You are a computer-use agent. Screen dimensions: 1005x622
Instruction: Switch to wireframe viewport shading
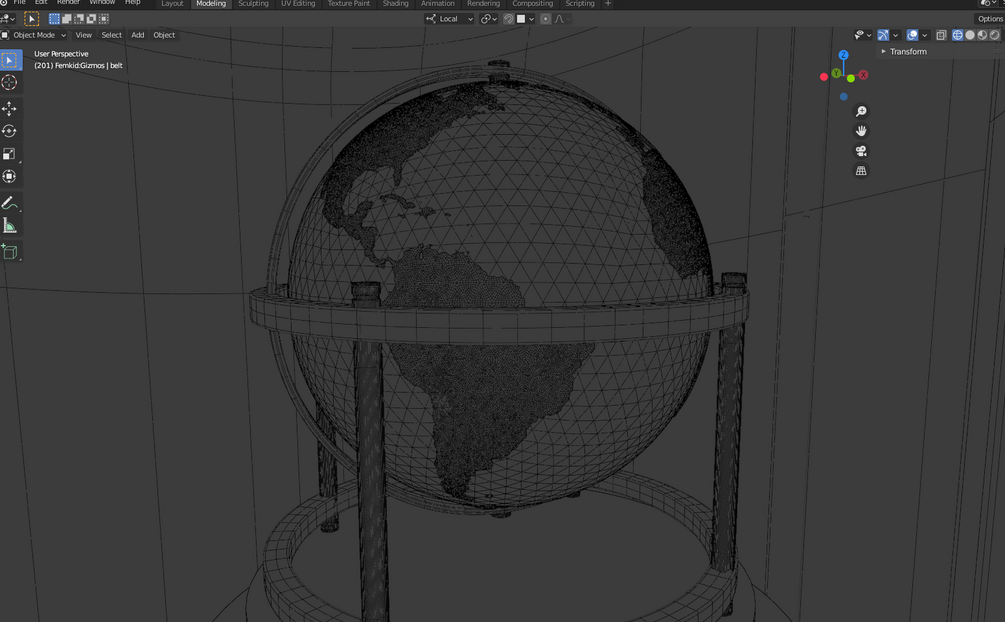pyautogui.click(x=958, y=35)
